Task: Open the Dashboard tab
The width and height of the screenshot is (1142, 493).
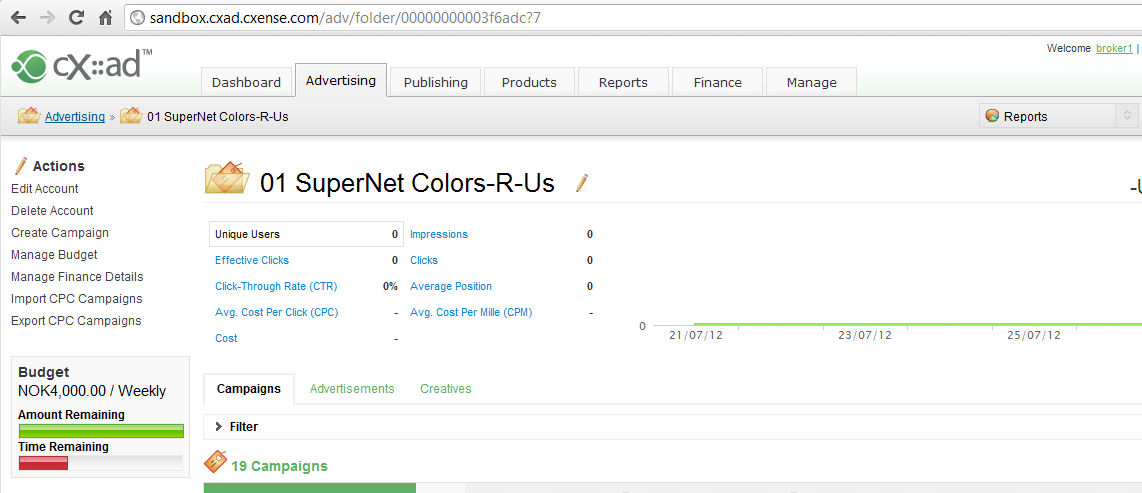Action: [246, 82]
